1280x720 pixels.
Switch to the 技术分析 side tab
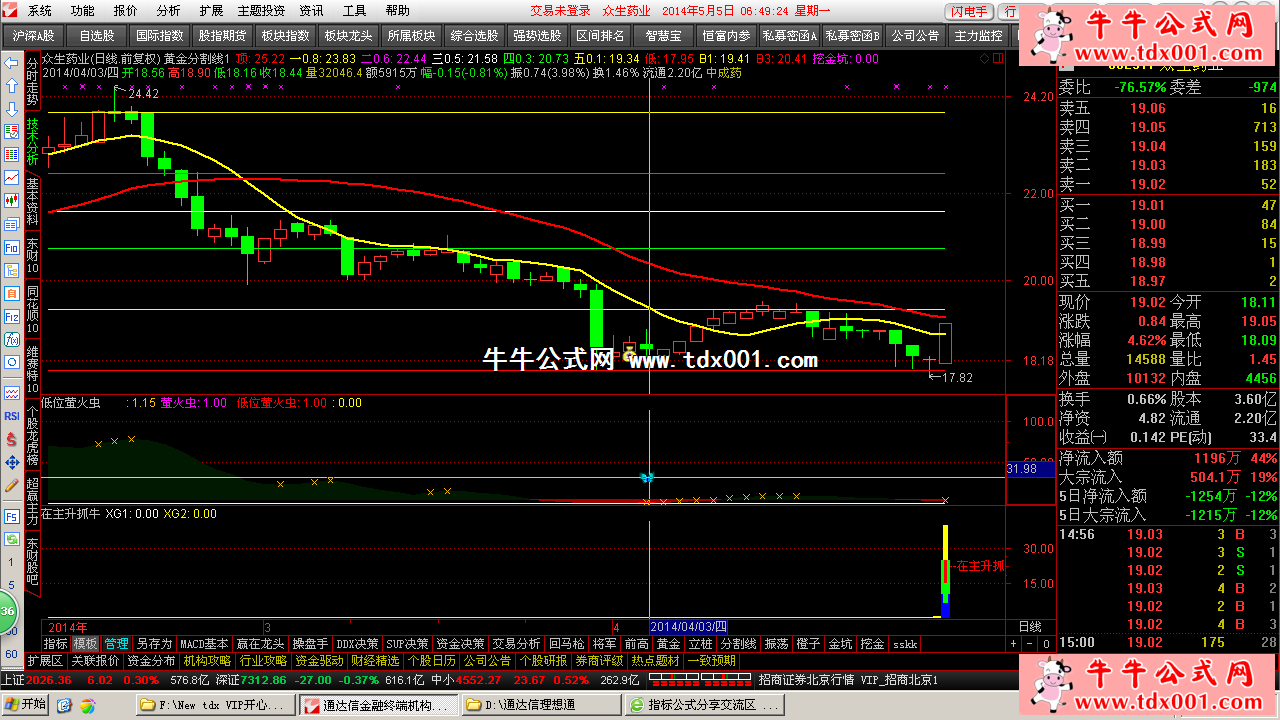pyautogui.click(x=32, y=141)
